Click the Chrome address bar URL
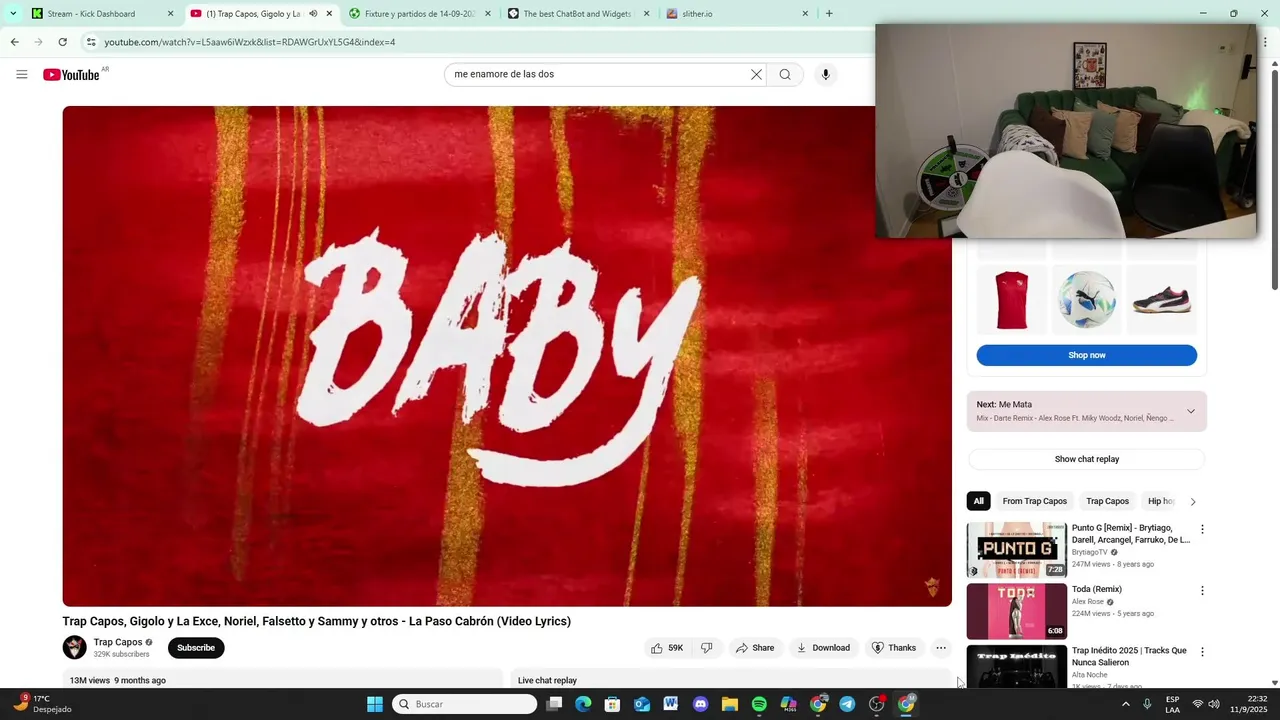The height and width of the screenshot is (720, 1280). click(x=250, y=42)
